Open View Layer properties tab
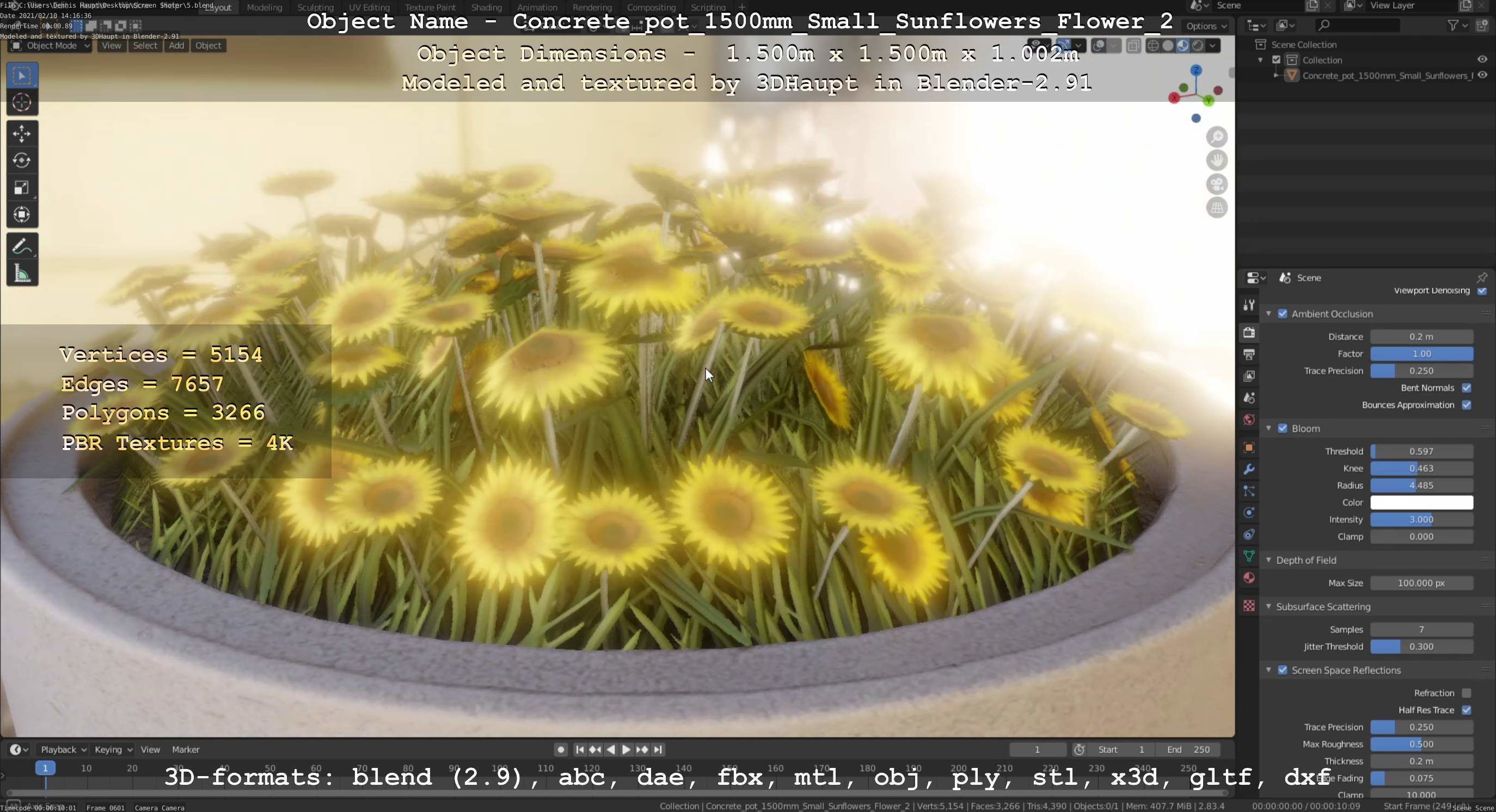Screen dimensions: 1496x812 pyautogui.click(x=1249, y=377)
